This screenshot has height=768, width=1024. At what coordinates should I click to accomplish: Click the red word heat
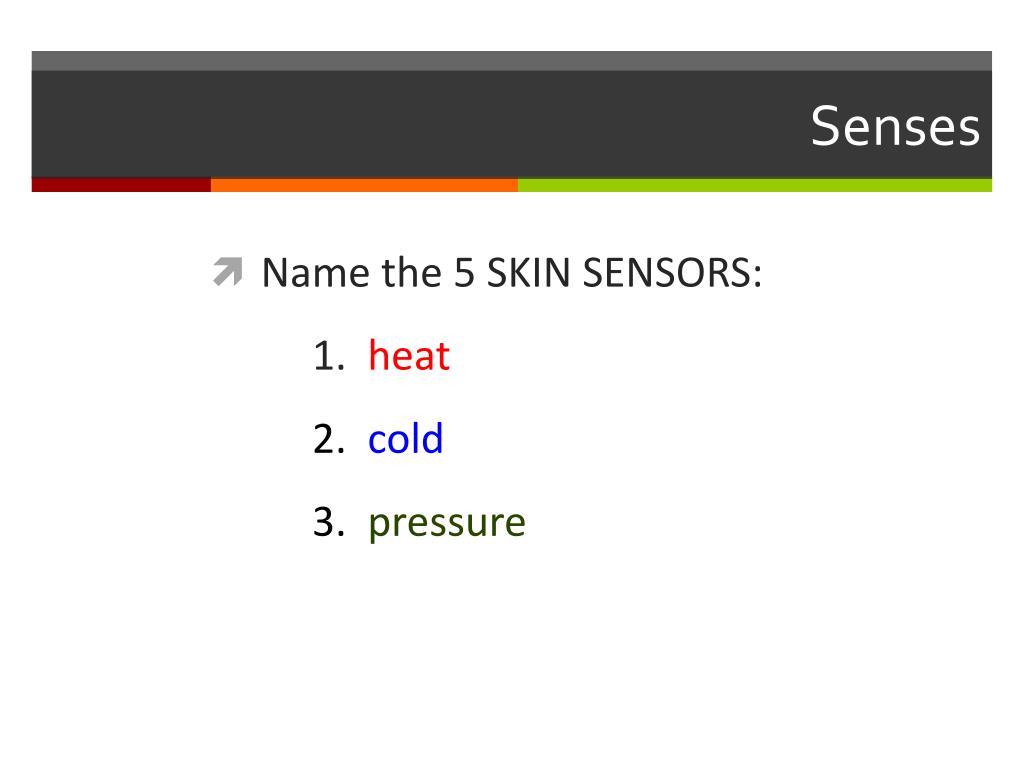pos(409,356)
